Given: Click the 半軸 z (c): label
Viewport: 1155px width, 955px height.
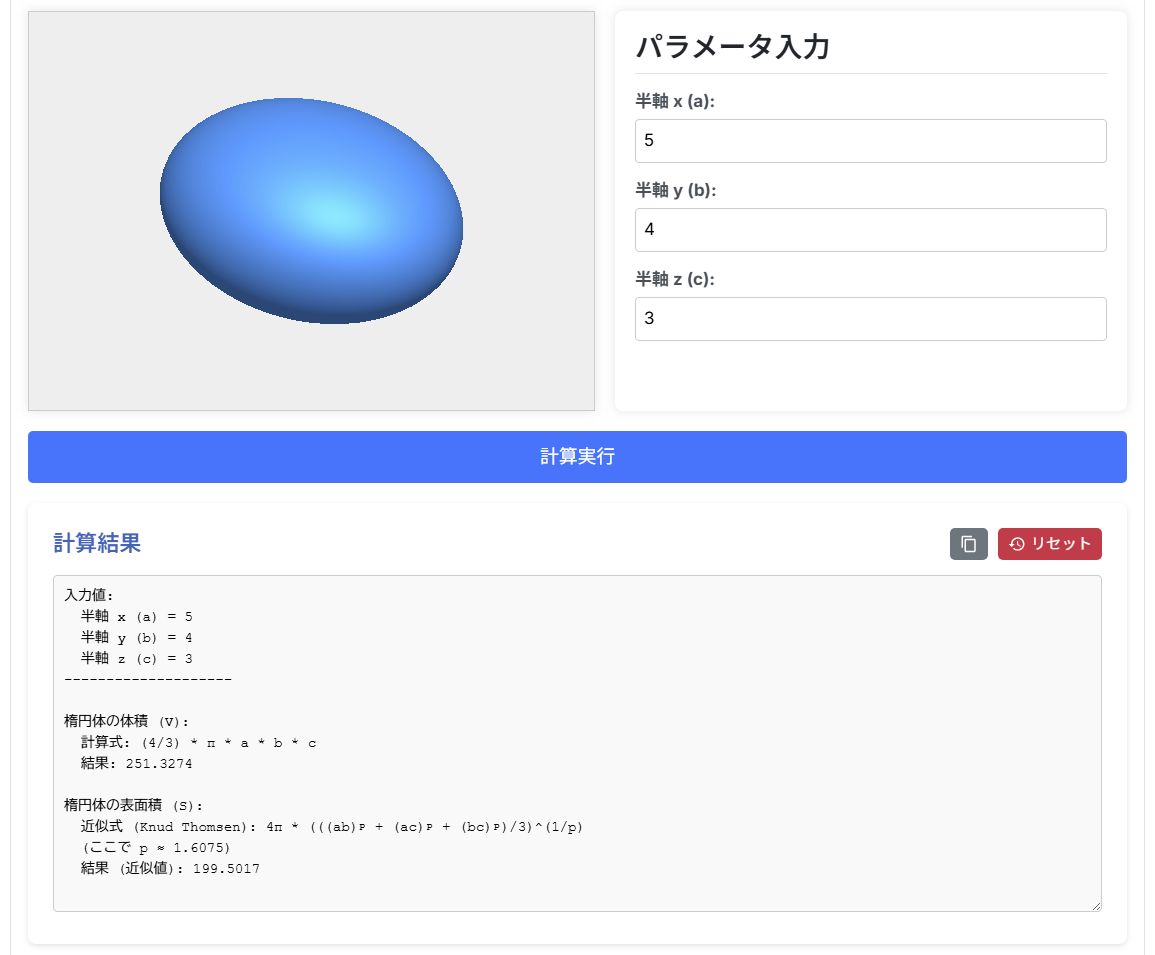Looking at the screenshot, I should point(675,279).
